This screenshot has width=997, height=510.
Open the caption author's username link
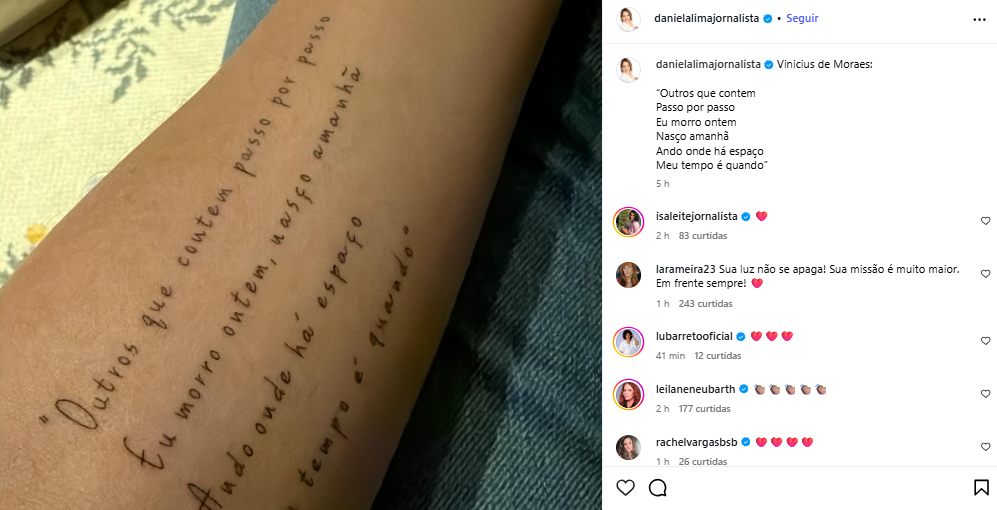point(708,64)
